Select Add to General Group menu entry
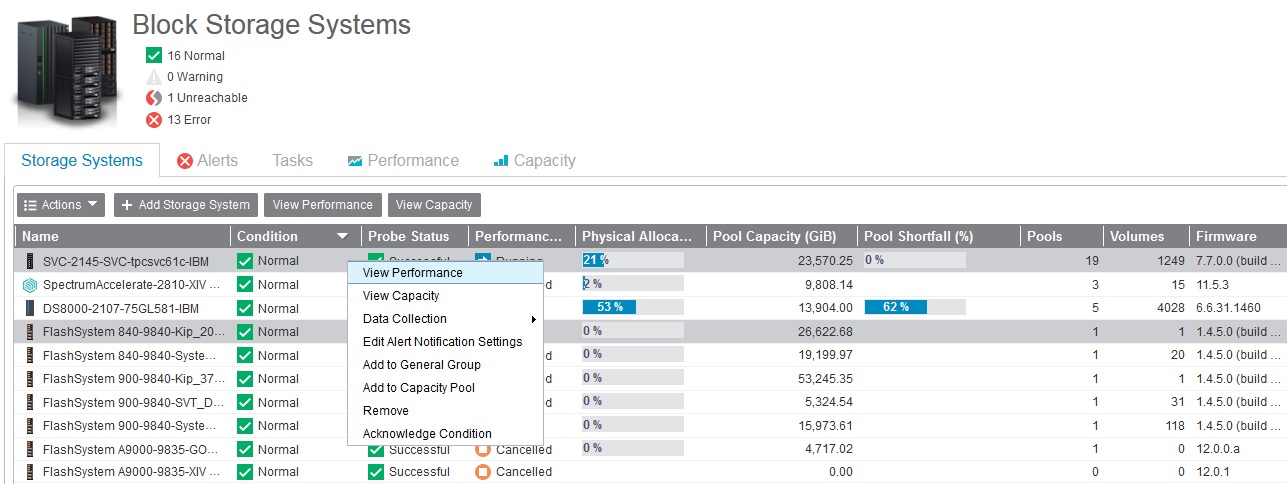 pos(445,365)
